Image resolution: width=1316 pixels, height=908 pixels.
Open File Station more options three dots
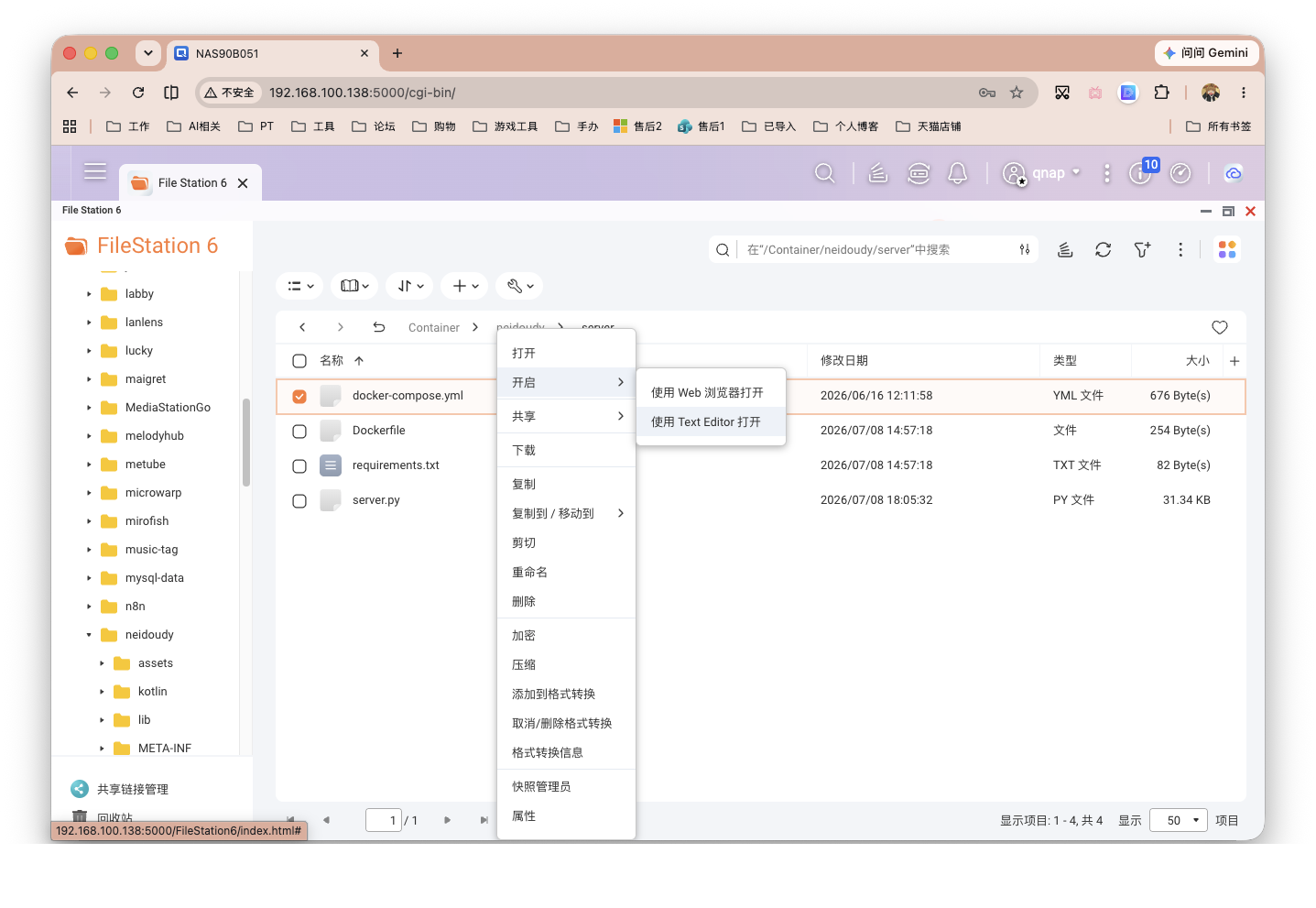click(1180, 249)
